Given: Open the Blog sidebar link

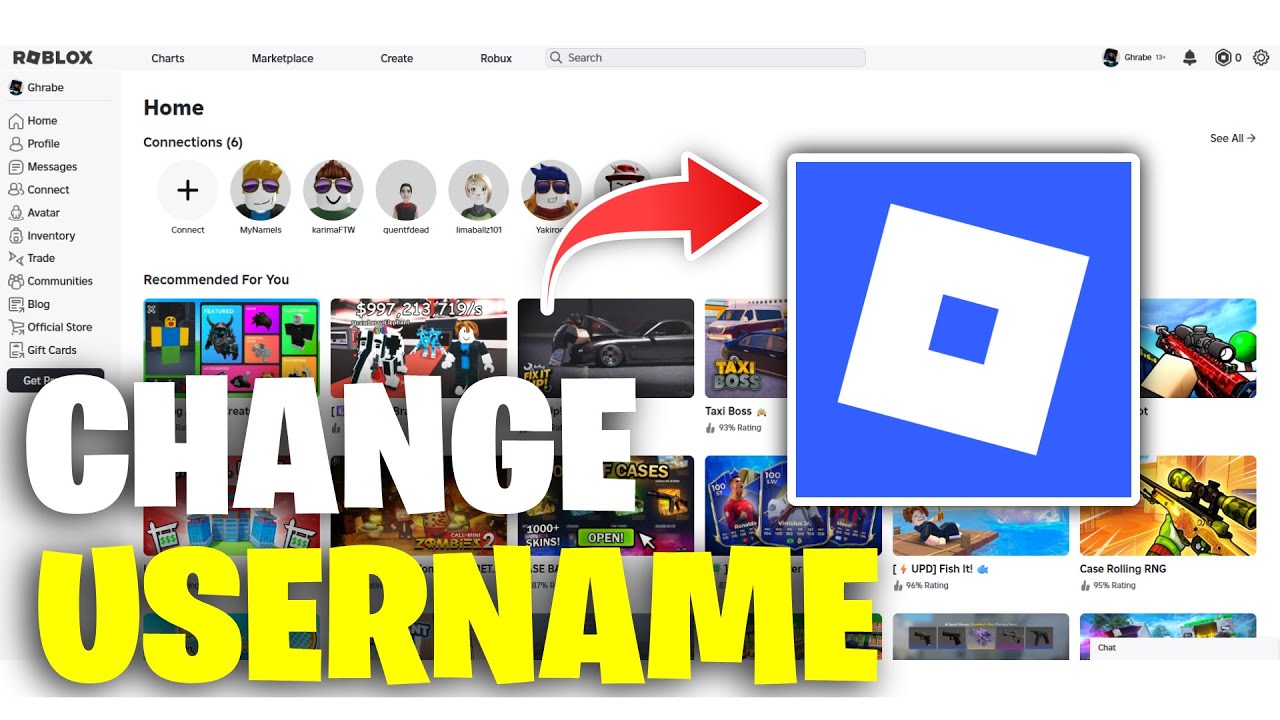Looking at the screenshot, I should point(29,304).
